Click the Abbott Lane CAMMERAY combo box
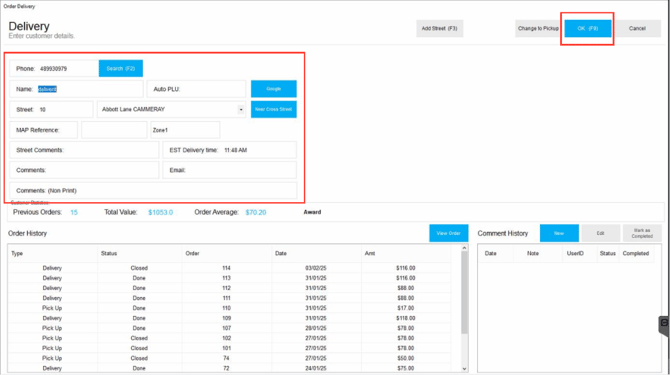Image resolution: width=670 pixels, height=375 pixels. point(171,109)
